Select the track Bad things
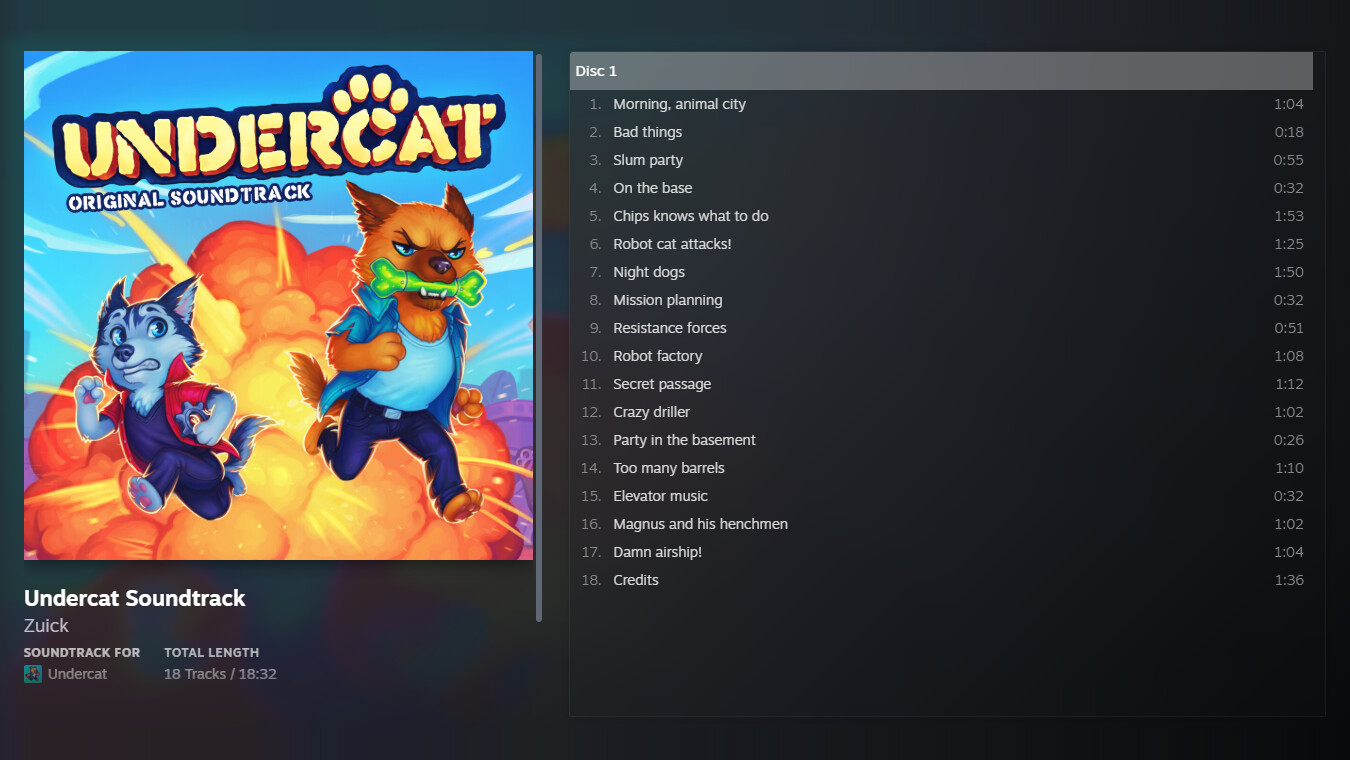Viewport: 1350px width, 760px height. (647, 131)
